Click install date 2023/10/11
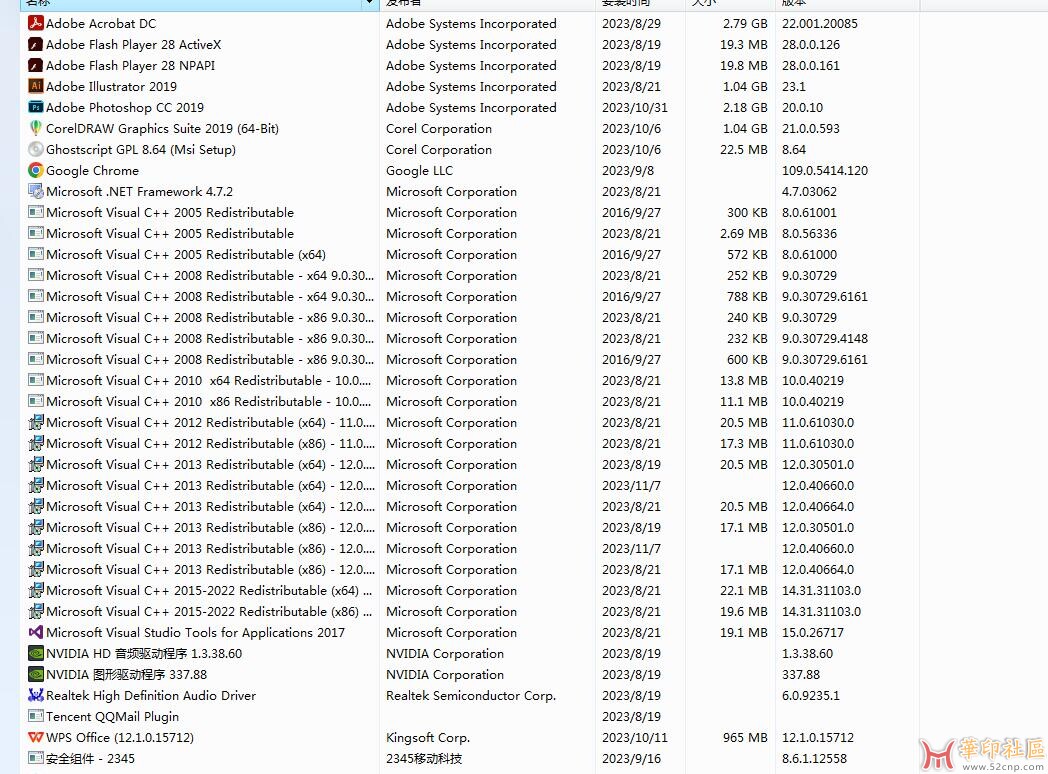This screenshot has height=774, width=1048. [x=634, y=738]
